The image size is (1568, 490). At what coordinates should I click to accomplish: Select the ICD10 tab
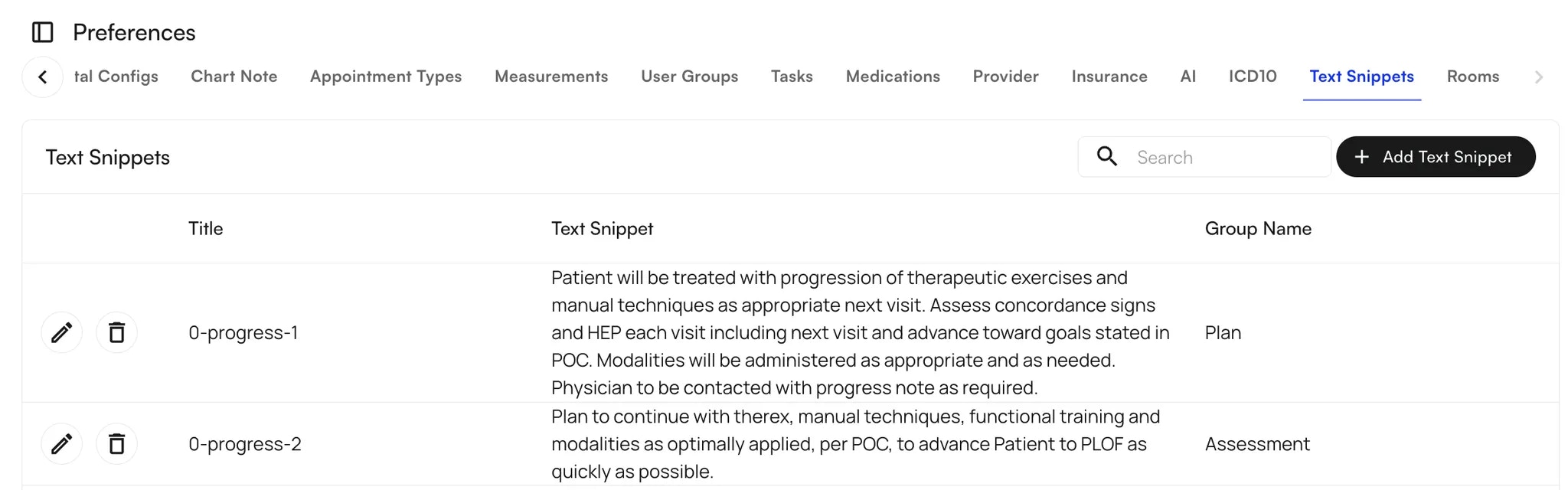click(x=1253, y=77)
